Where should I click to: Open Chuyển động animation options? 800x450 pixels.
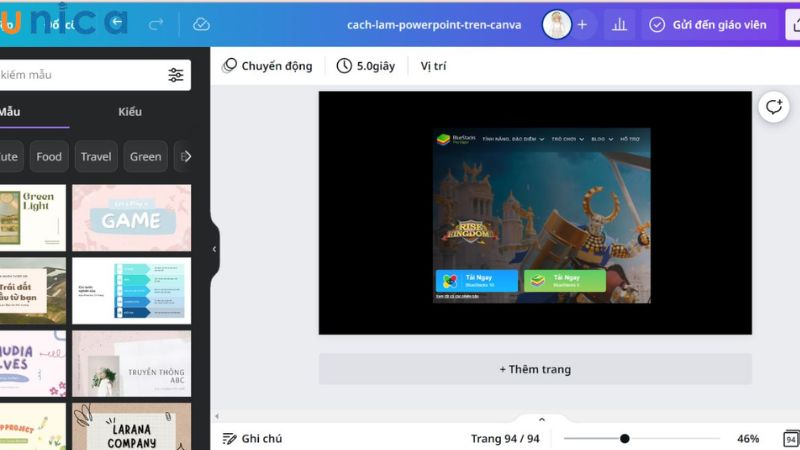click(267, 66)
